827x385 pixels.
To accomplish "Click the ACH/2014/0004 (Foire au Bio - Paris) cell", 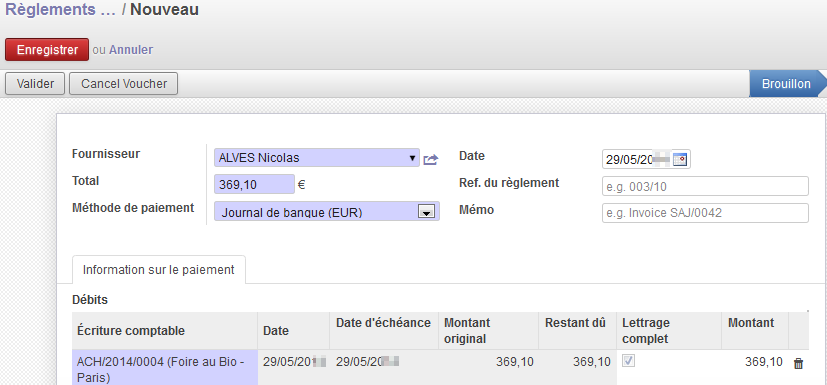I will (165, 368).
